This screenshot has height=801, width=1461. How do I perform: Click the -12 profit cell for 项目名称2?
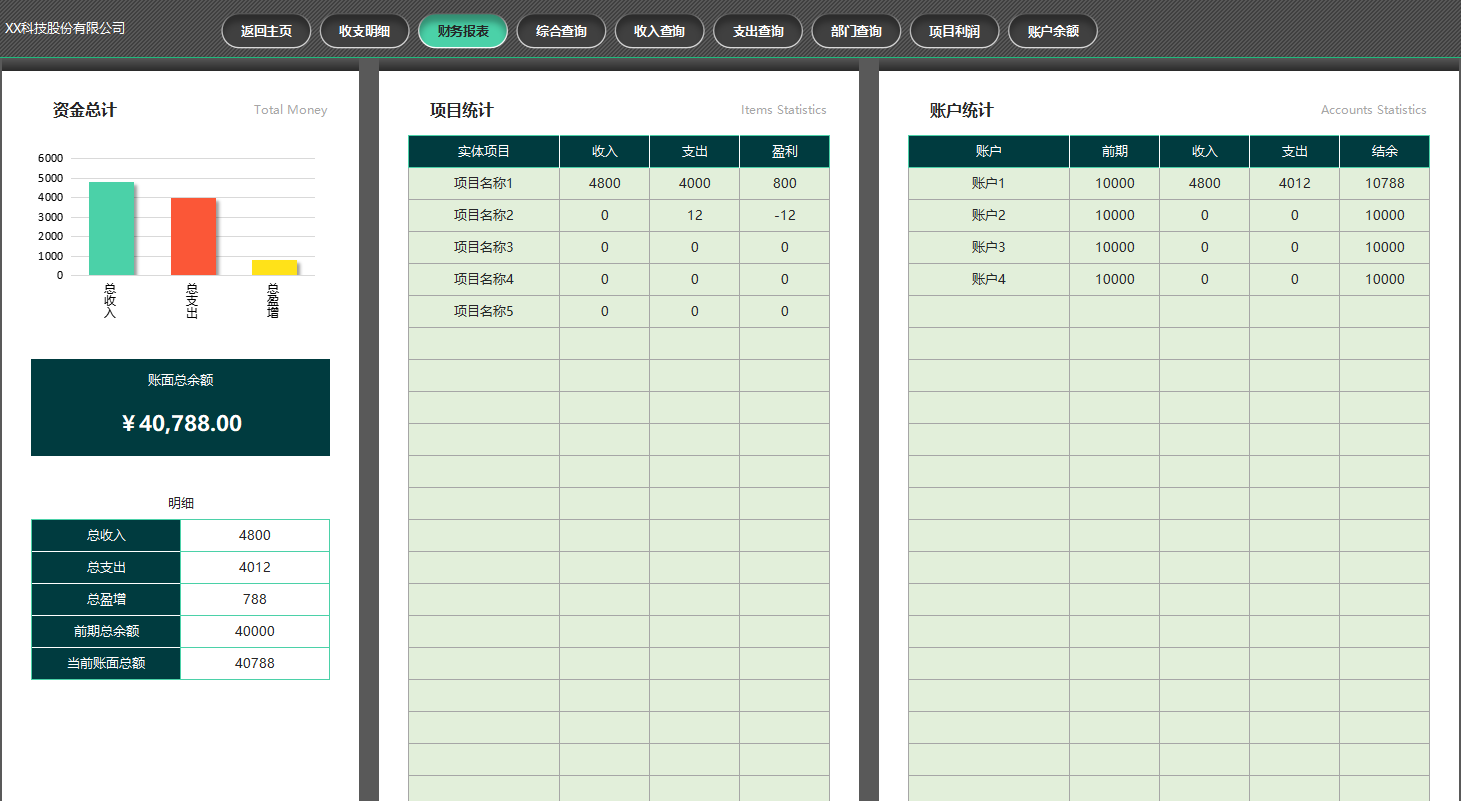(784, 215)
